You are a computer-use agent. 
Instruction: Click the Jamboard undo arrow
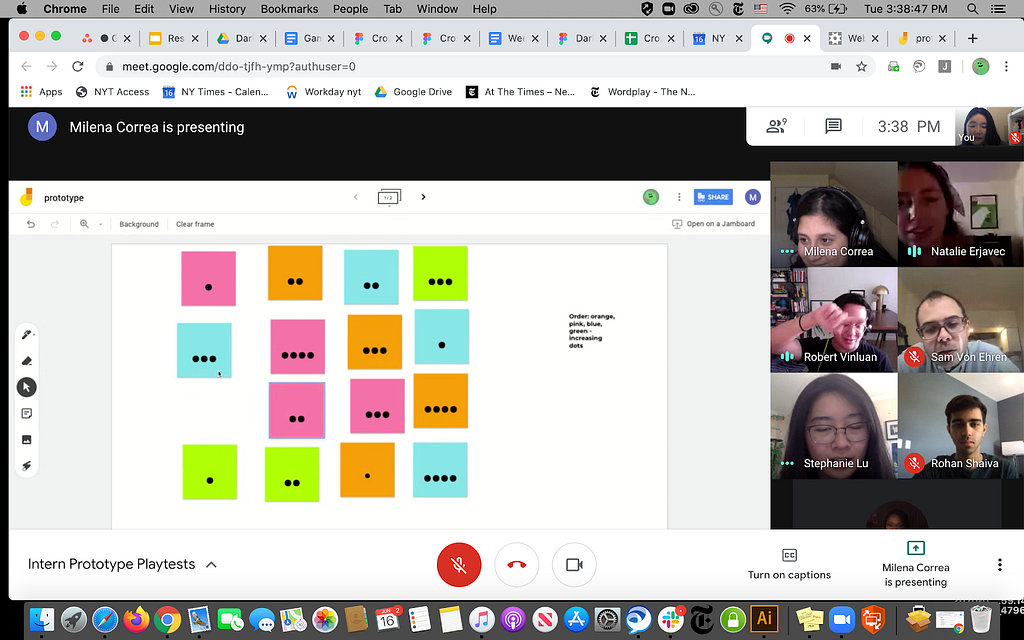(31, 224)
